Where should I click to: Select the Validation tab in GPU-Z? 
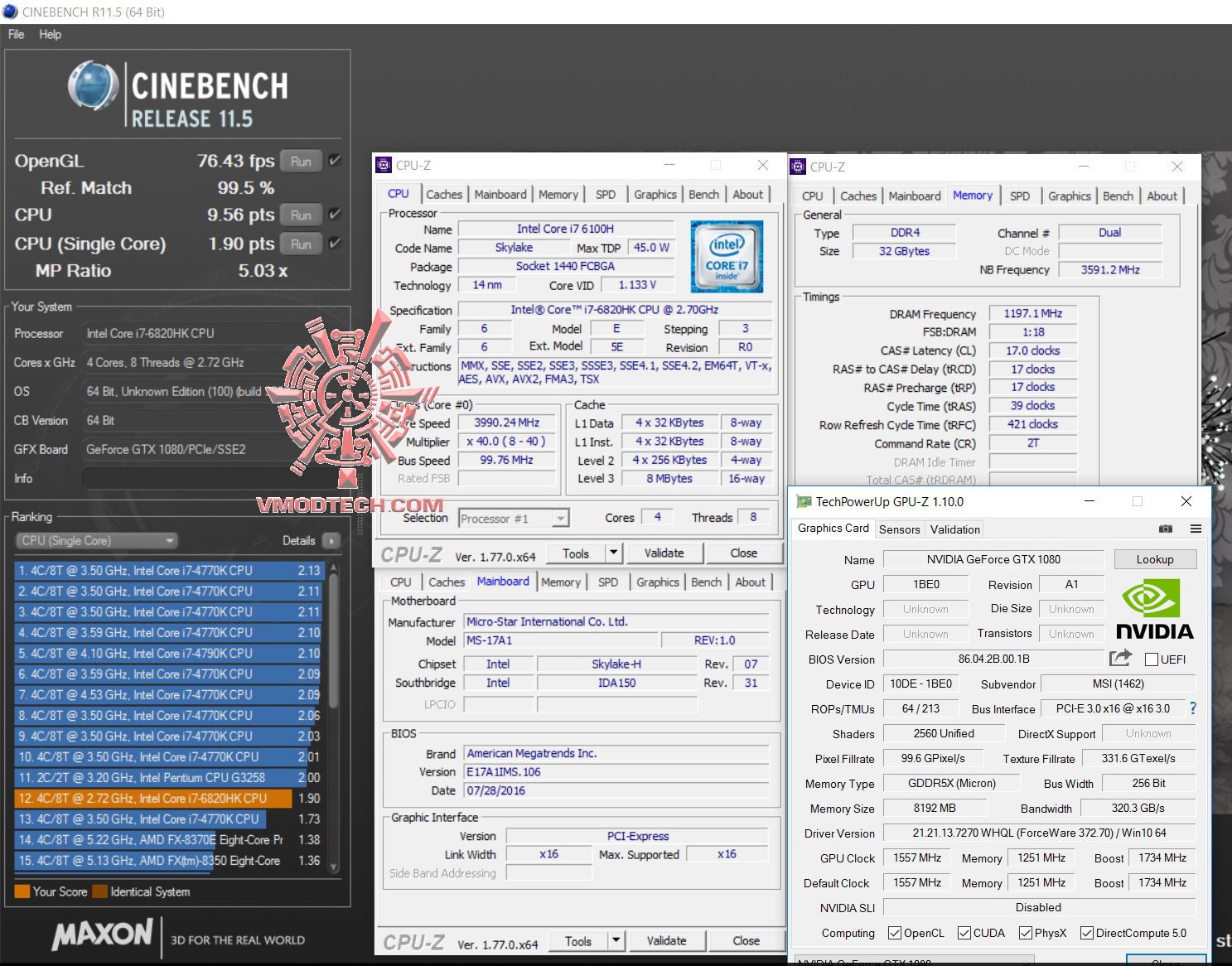[955, 529]
